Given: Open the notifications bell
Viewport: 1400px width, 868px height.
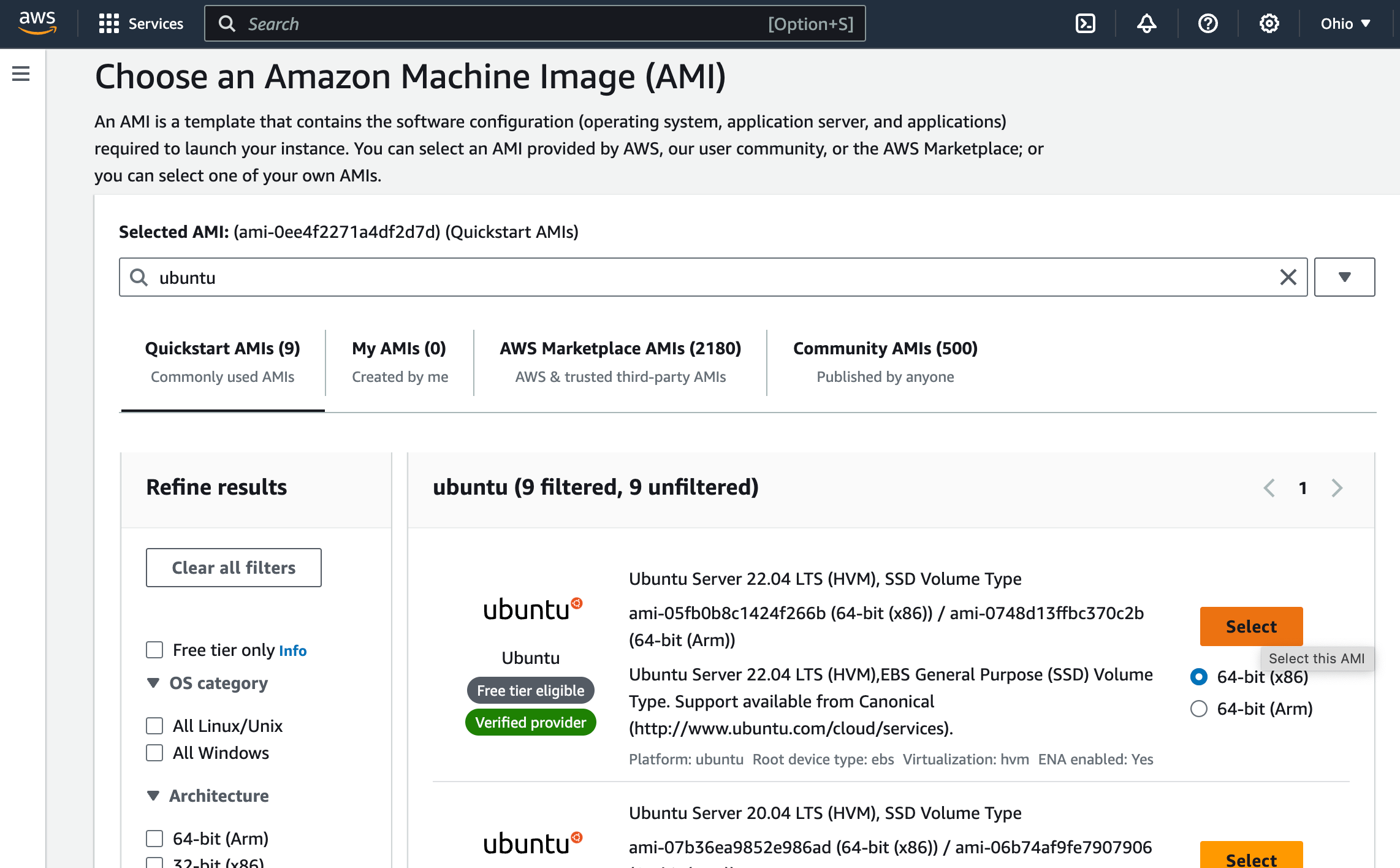Looking at the screenshot, I should (1146, 24).
